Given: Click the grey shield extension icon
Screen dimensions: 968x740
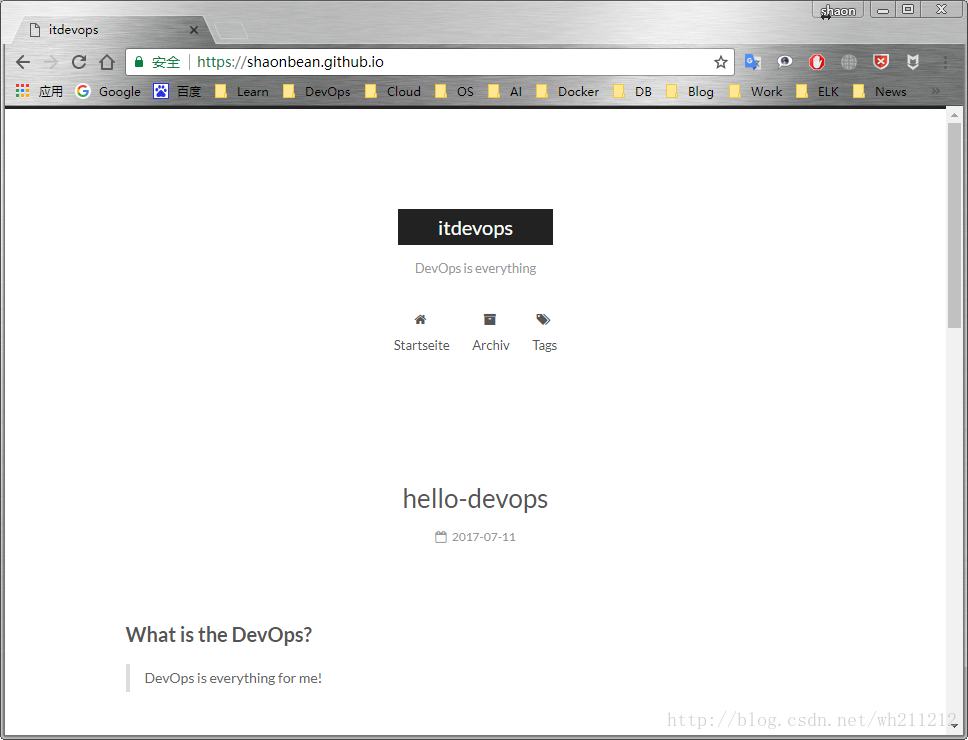Looking at the screenshot, I should coord(912,62).
